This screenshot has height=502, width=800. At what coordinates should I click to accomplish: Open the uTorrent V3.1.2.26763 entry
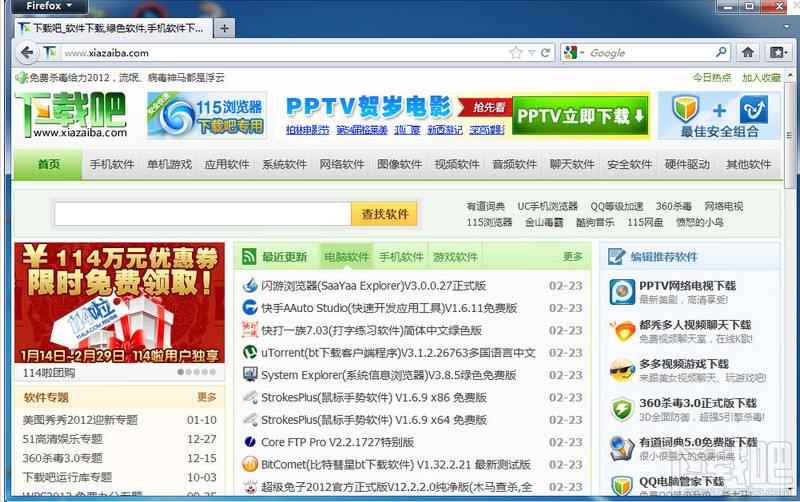pyautogui.click(x=398, y=353)
